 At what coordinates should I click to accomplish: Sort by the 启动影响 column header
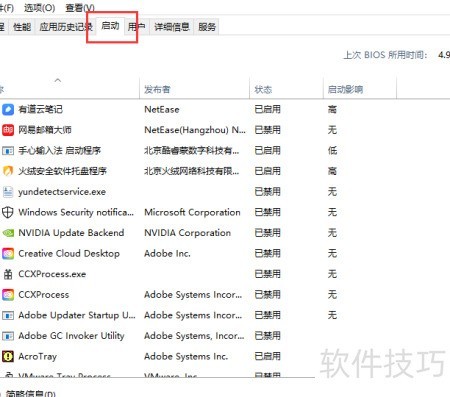click(345, 89)
